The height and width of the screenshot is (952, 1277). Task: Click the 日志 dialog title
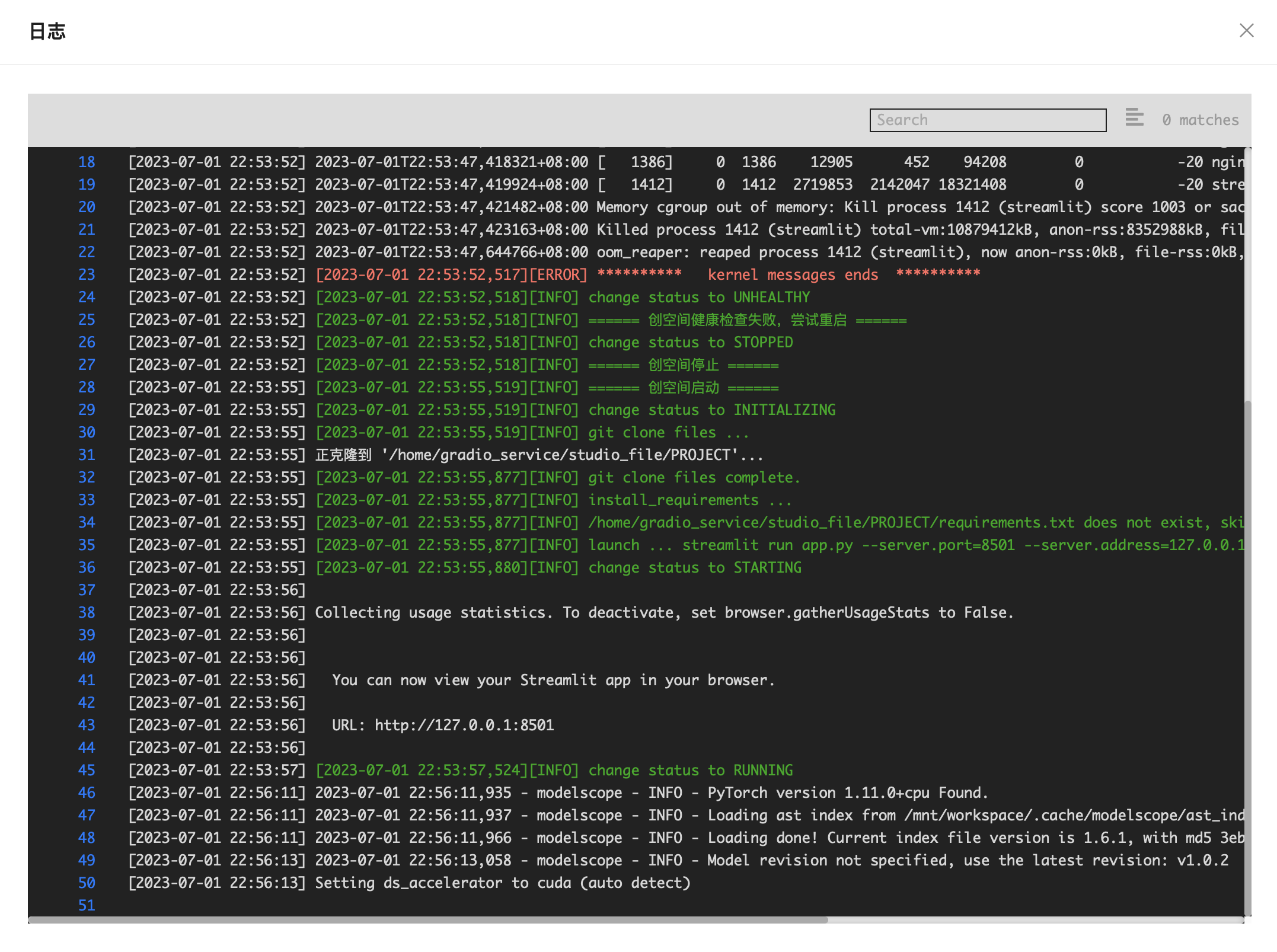point(47,31)
